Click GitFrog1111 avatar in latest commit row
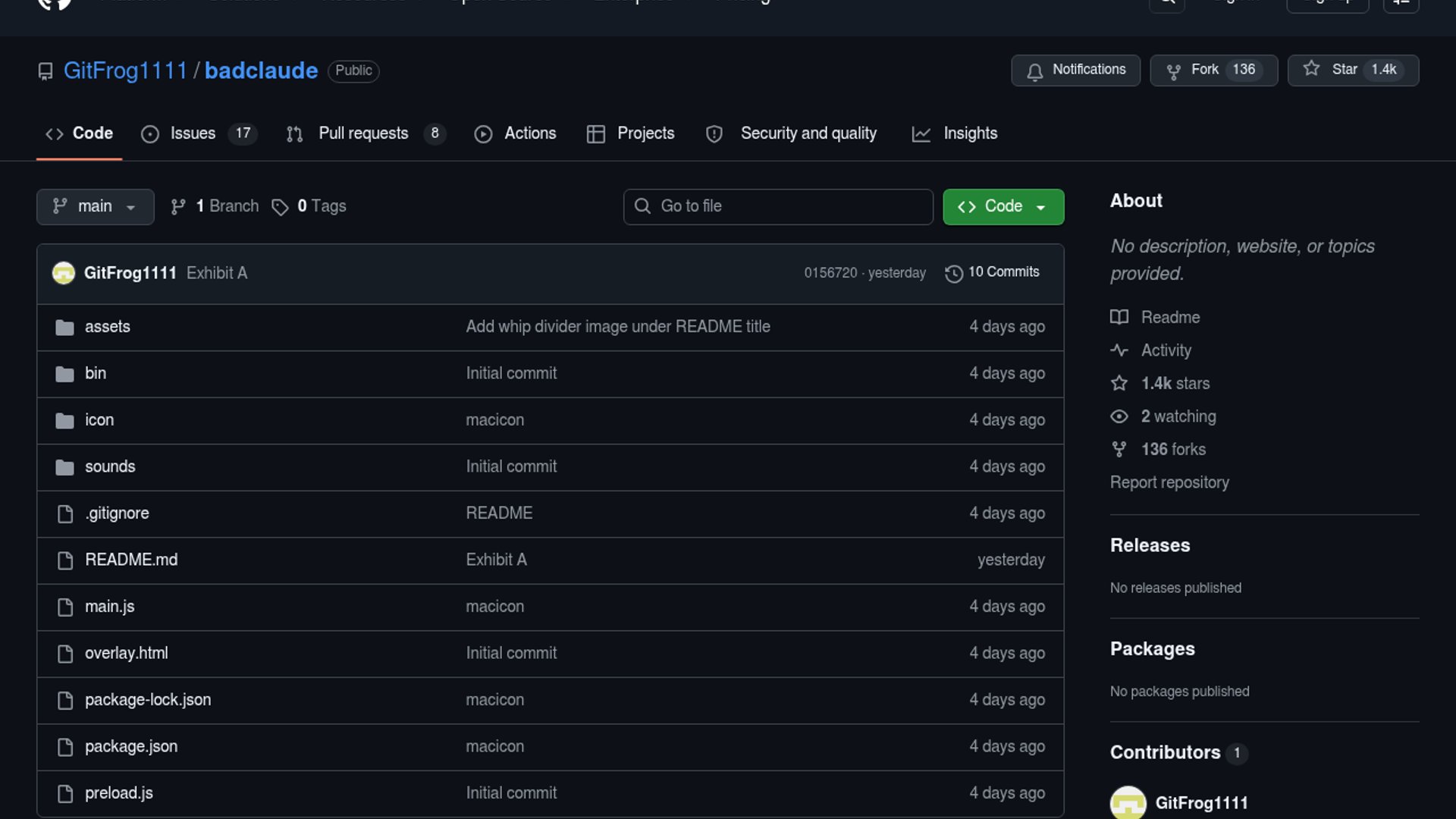1456x819 pixels. click(x=64, y=273)
